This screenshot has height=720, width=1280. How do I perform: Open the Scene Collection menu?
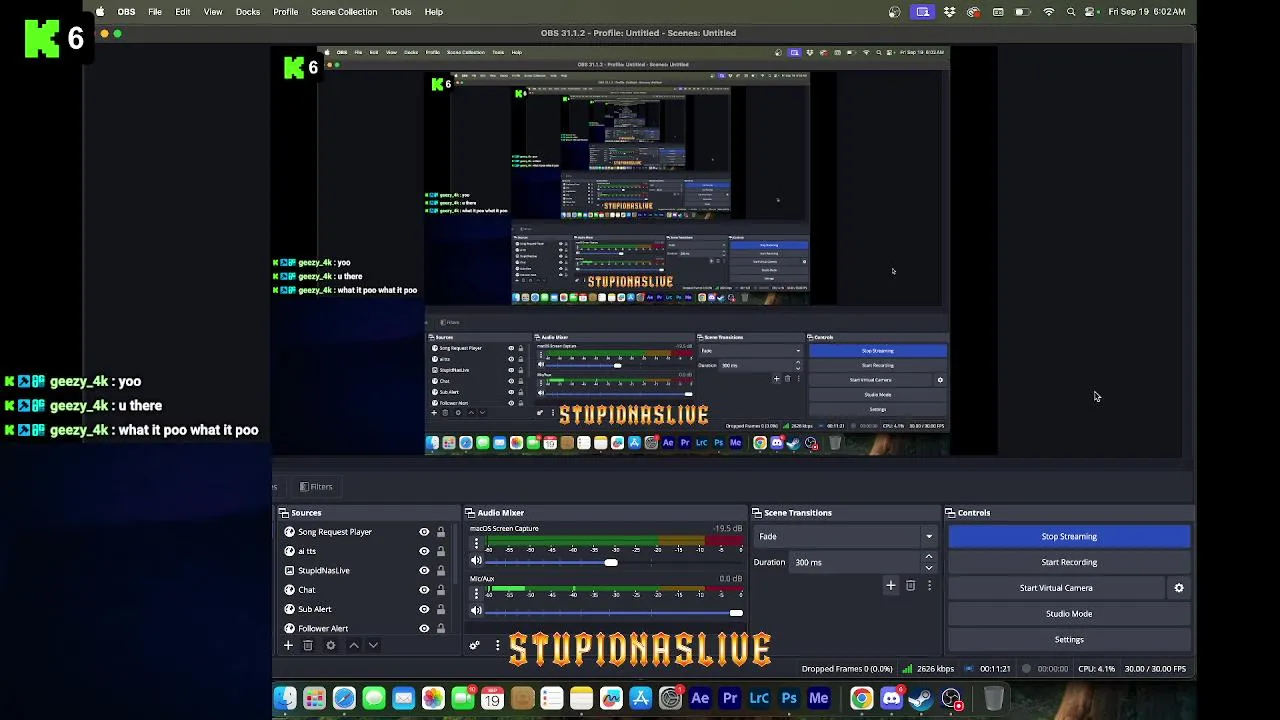coord(344,12)
